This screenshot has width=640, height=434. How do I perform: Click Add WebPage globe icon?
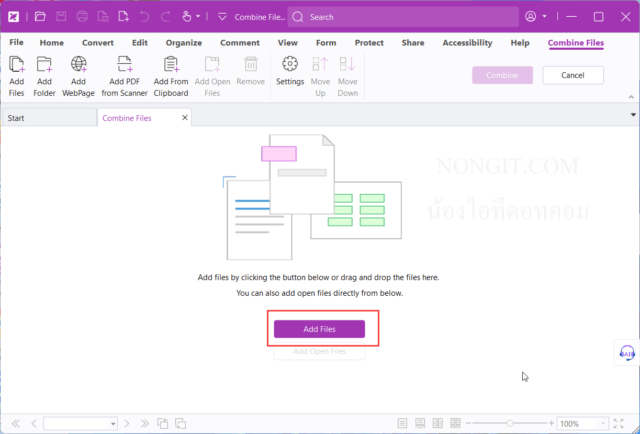[78, 76]
